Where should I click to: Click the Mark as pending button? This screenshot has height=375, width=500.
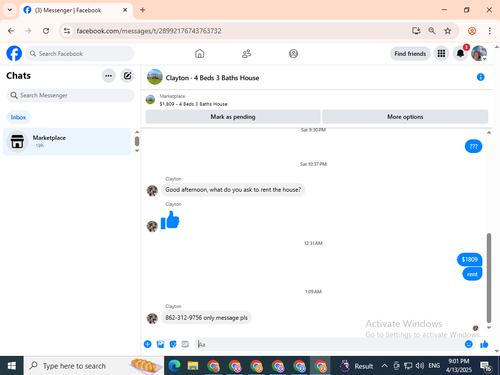(x=233, y=117)
